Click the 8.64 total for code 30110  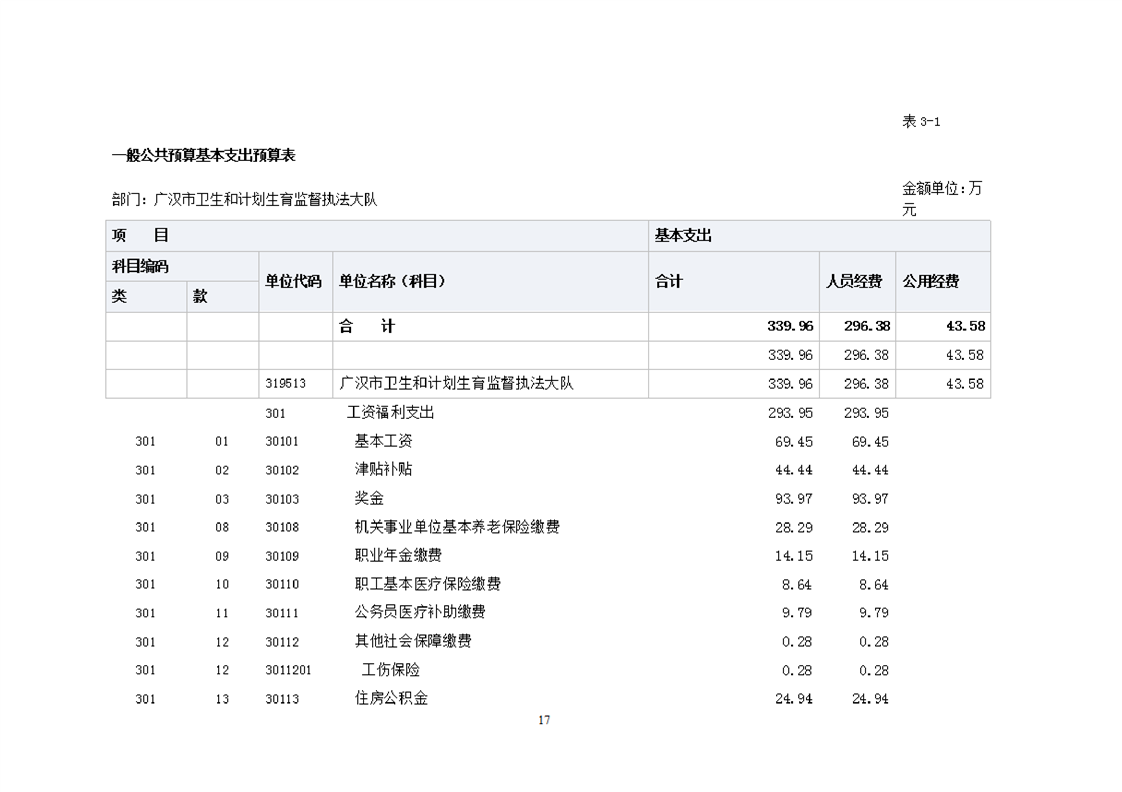tap(797, 585)
